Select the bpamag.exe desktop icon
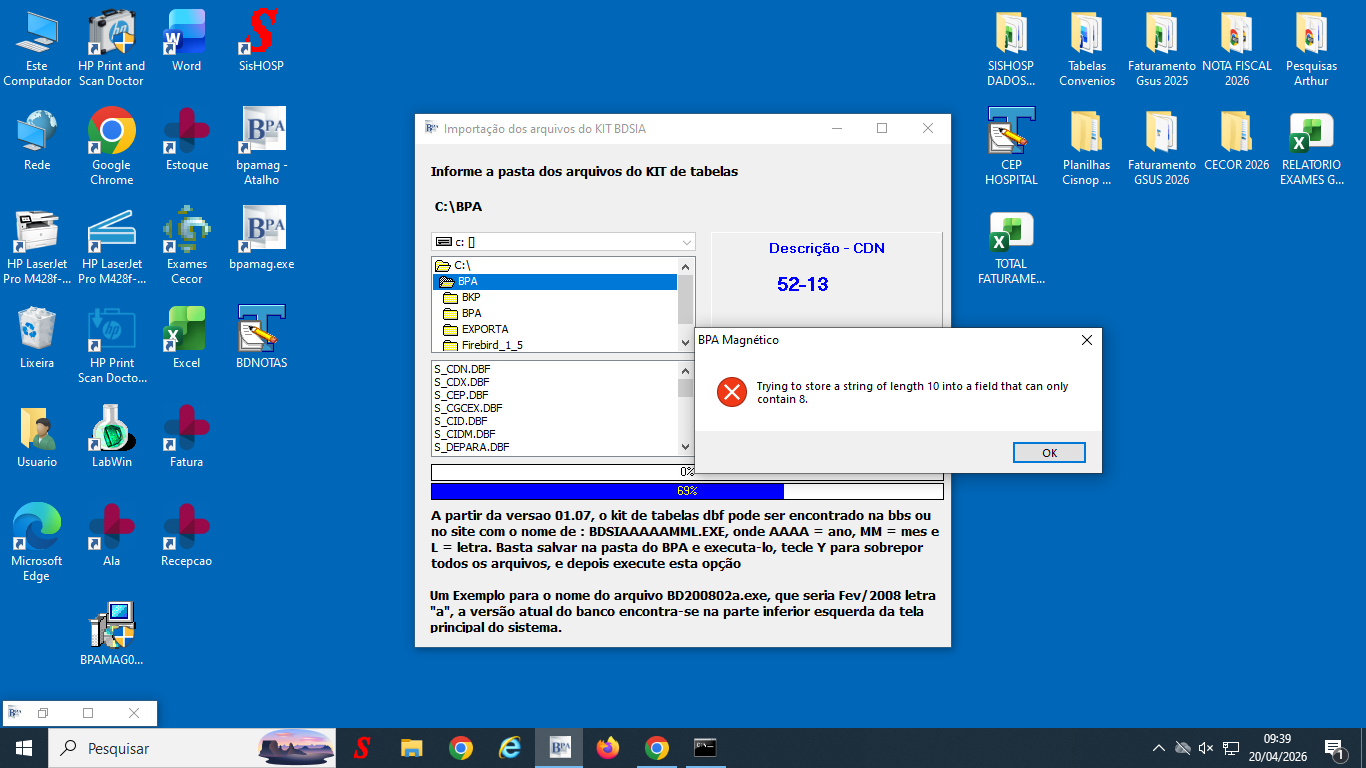 [x=261, y=239]
